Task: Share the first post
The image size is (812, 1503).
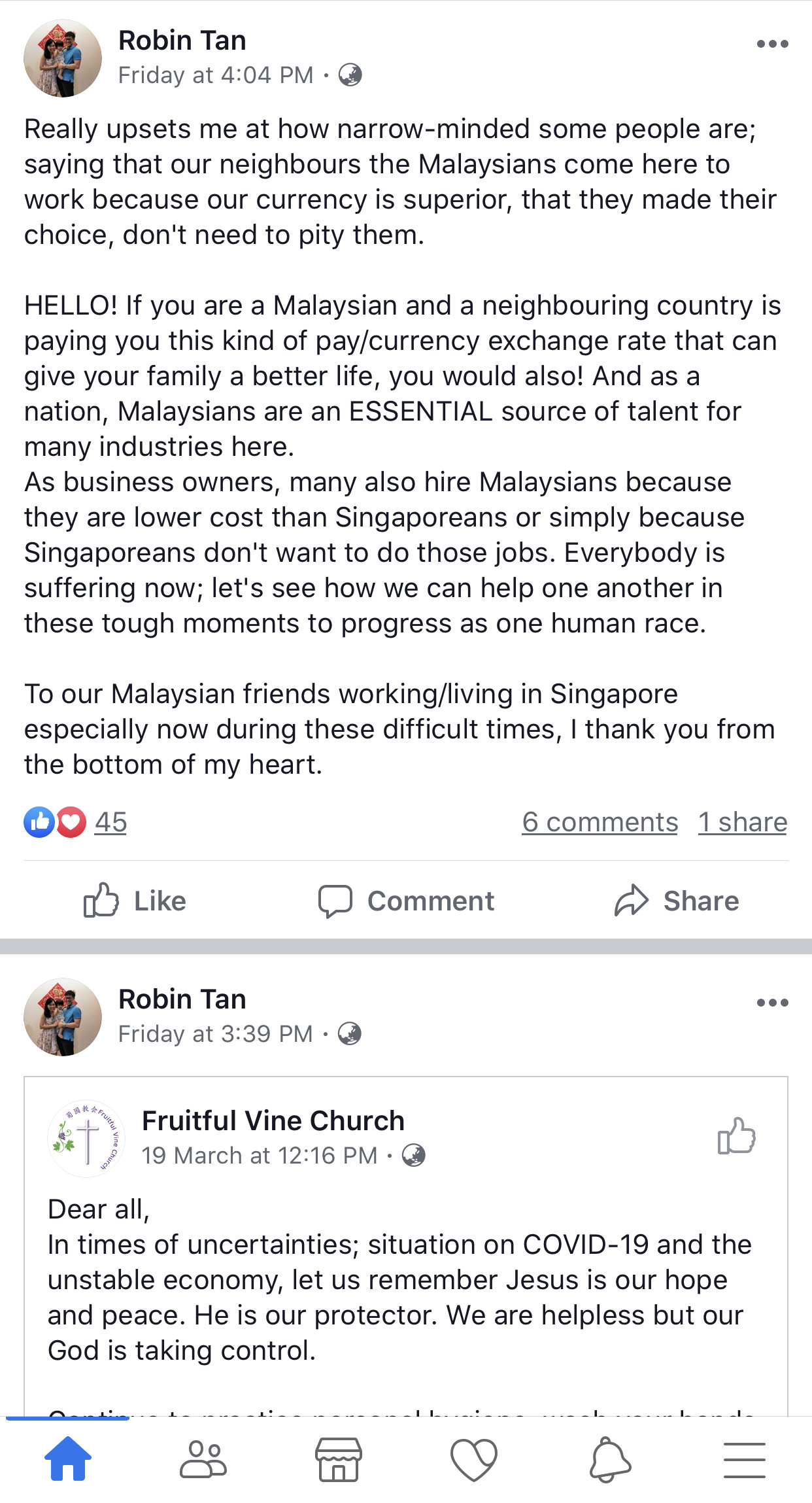Action: coord(677,901)
